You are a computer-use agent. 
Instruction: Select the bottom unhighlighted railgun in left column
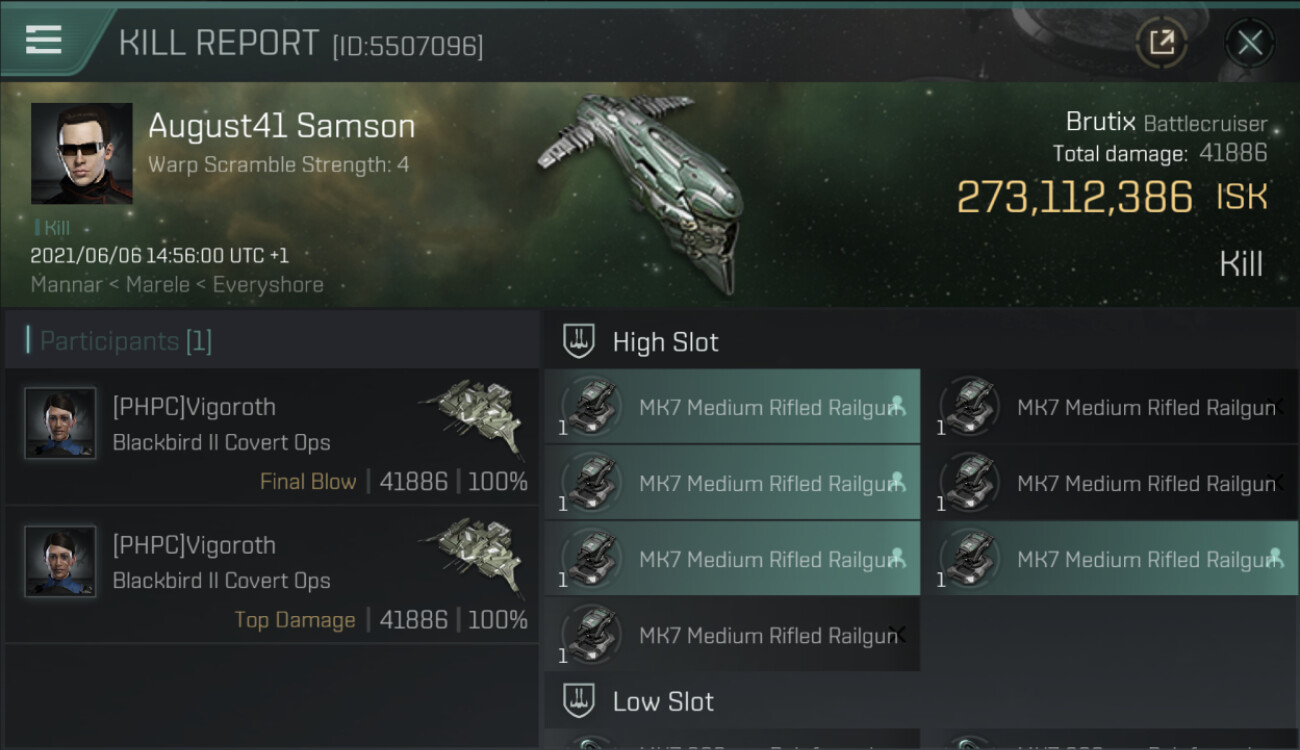coord(732,635)
